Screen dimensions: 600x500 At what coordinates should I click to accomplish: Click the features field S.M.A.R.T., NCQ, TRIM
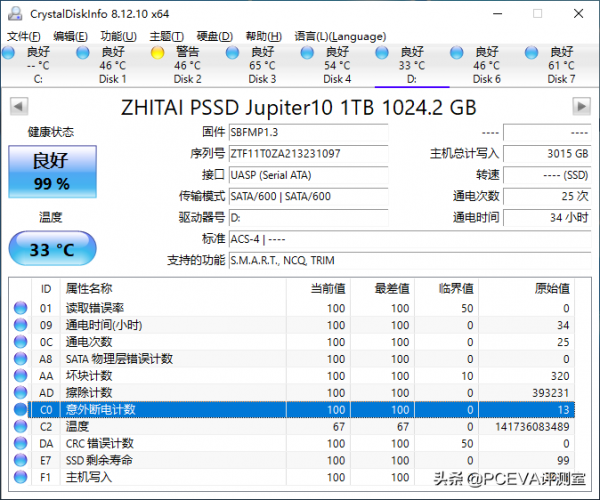click(x=410, y=261)
